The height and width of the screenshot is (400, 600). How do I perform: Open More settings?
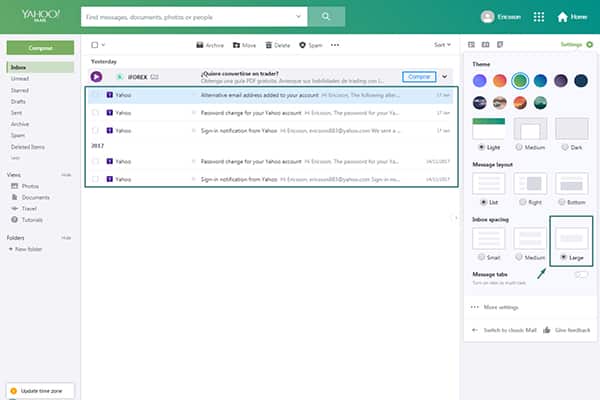(x=495, y=307)
